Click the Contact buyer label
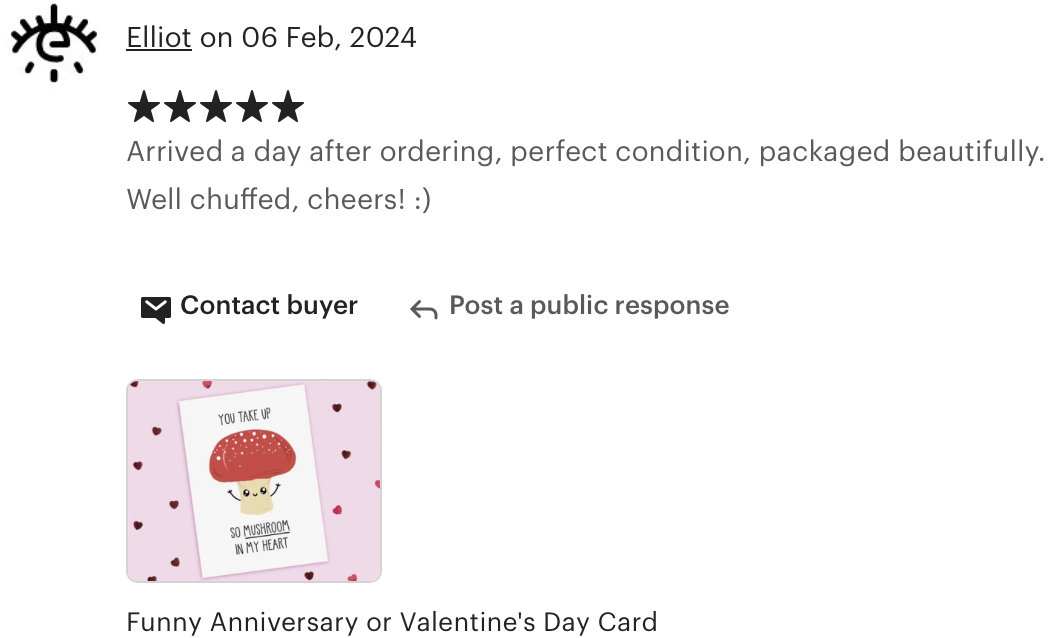The height and width of the screenshot is (638, 1048). click(269, 305)
